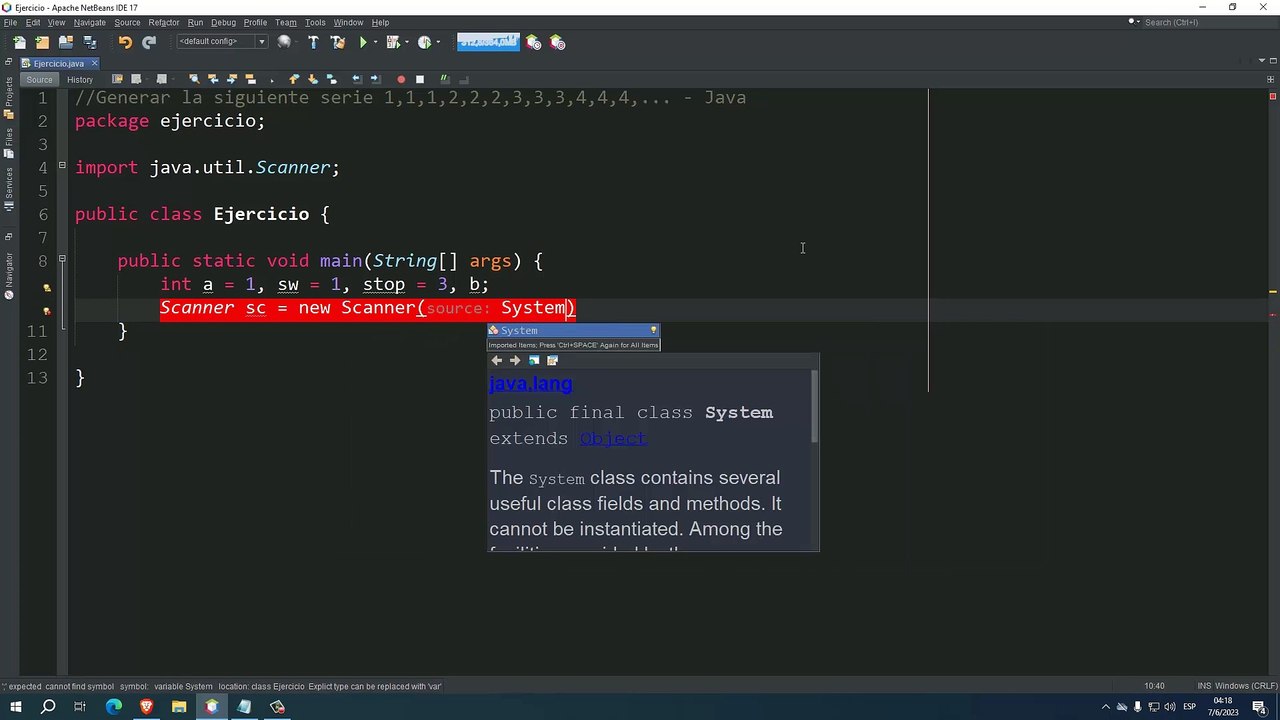Click the Open Project toolbar icon

coord(66,42)
